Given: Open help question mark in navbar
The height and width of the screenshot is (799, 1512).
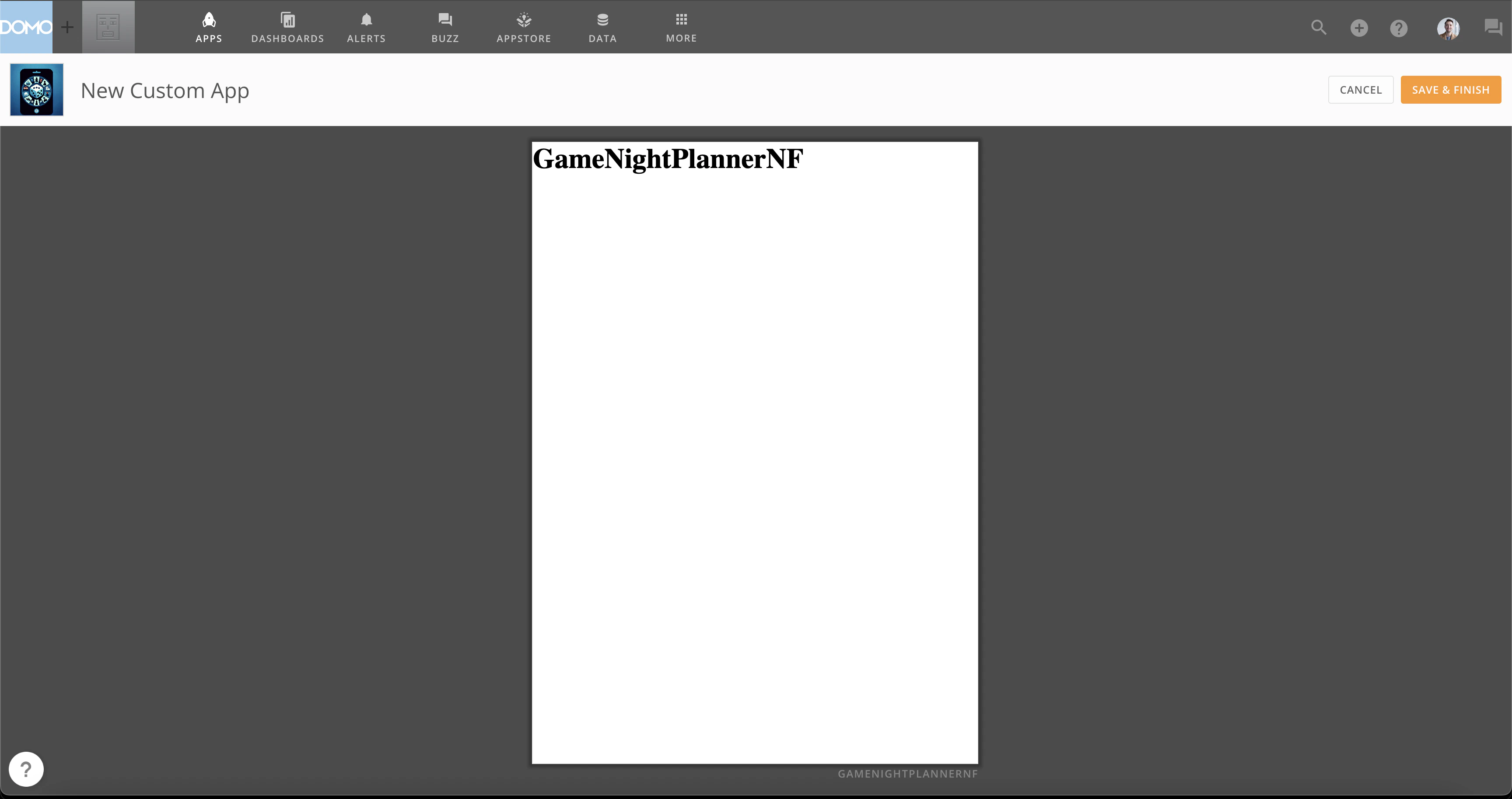Looking at the screenshot, I should pos(1399,28).
